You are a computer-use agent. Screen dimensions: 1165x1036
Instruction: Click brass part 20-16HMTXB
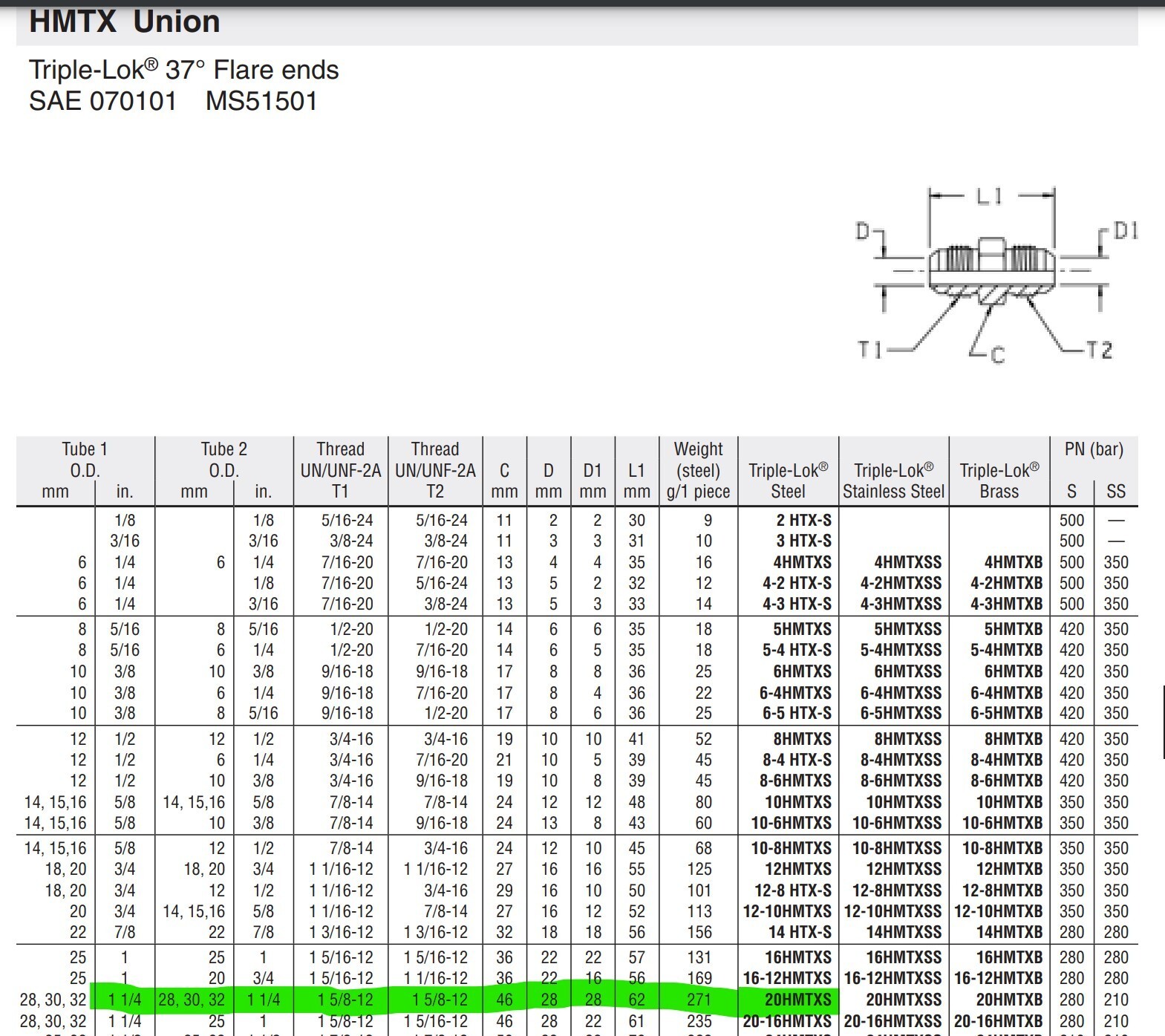[999, 1021]
